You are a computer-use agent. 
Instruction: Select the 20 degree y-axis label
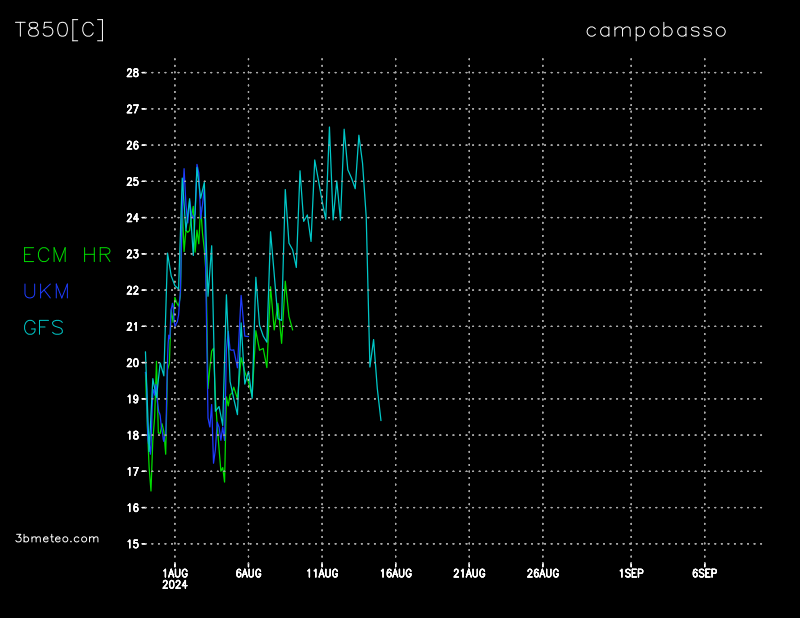(x=132, y=363)
